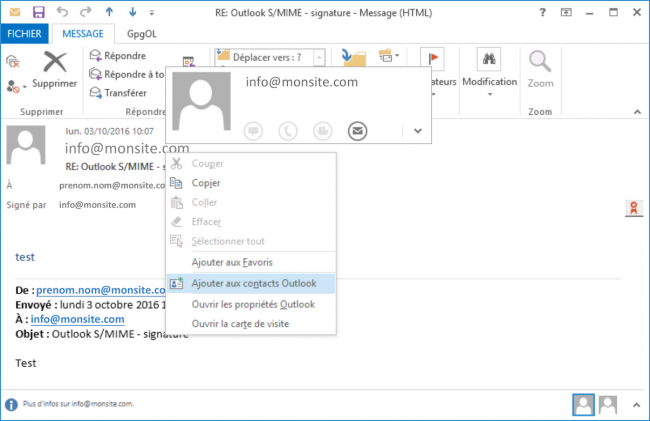Screen dimensions: 650x421
Task: Click Copier in the context menu
Action: pyautogui.click(x=251, y=183)
